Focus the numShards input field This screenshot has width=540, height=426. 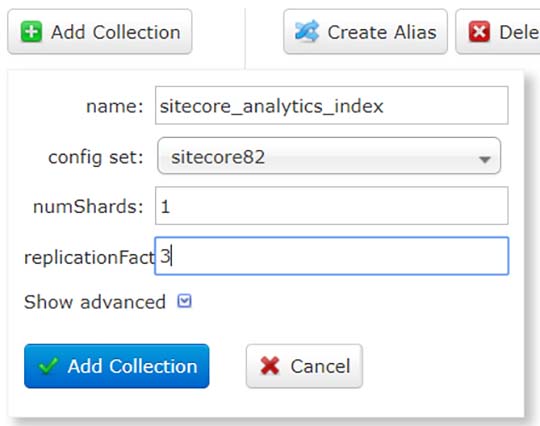pos(332,206)
